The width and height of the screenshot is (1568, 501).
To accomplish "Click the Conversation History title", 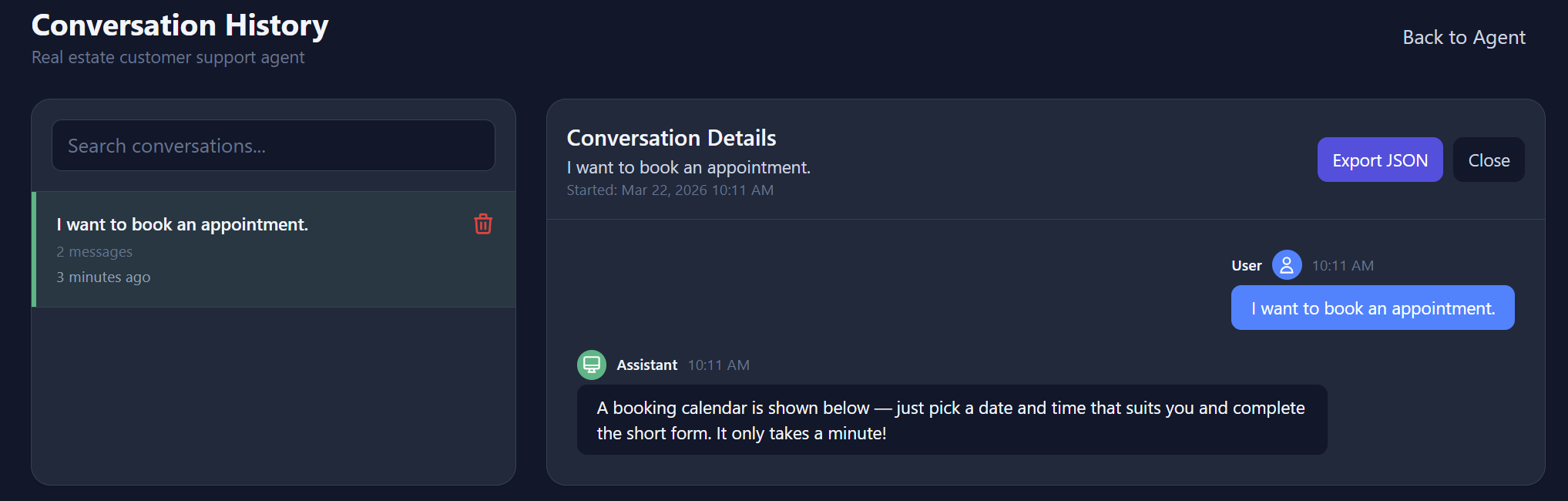I will coord(179,25).
